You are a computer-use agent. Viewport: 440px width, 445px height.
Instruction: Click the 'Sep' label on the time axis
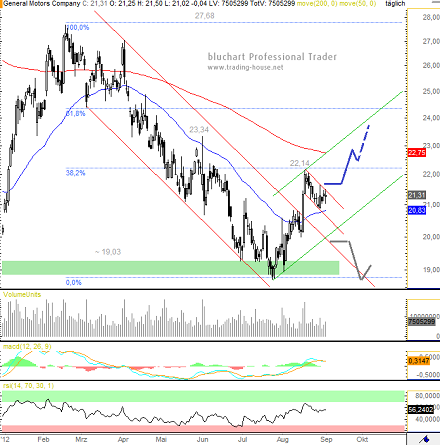326,440
